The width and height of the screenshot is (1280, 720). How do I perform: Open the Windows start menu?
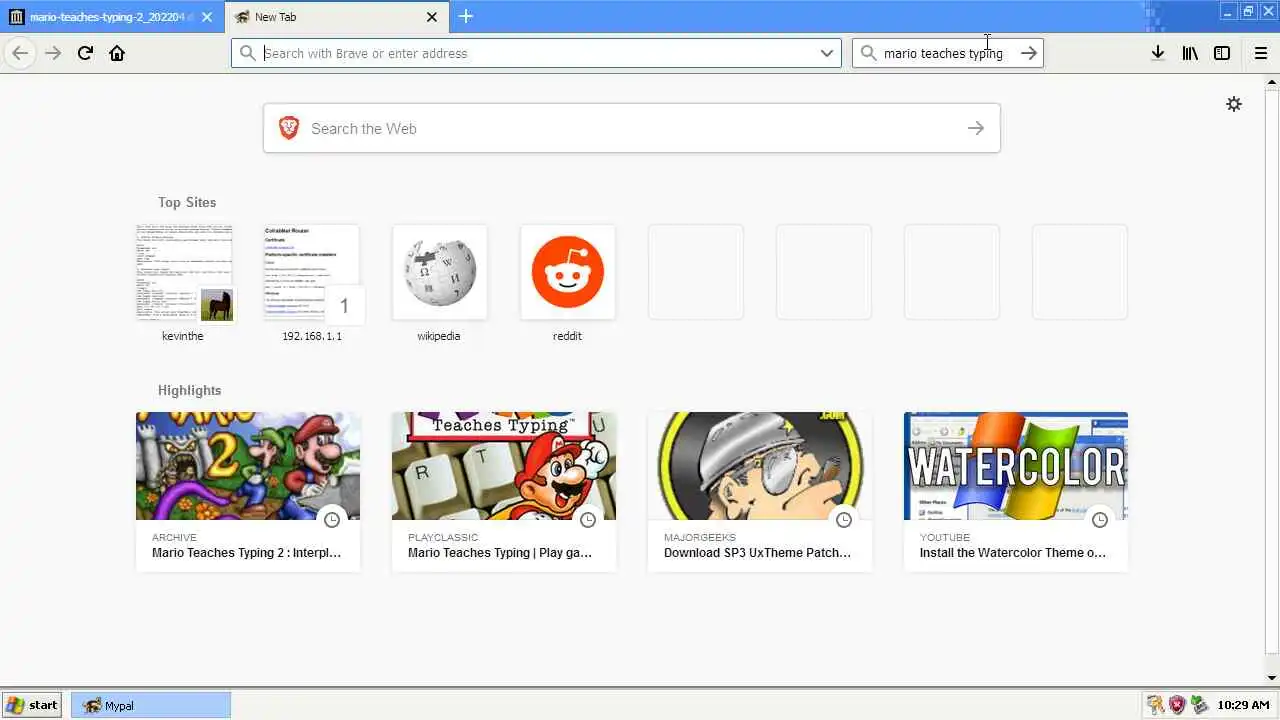click(32, 705)
